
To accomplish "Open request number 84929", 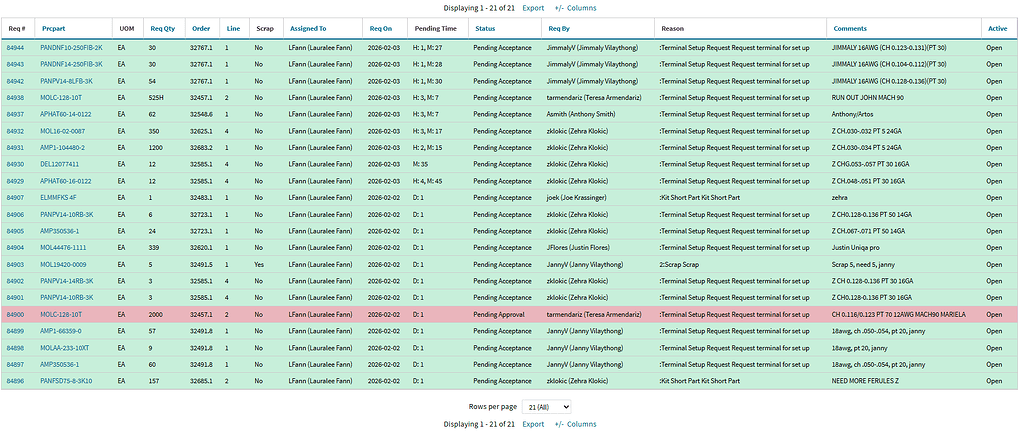I will (16, 181).
